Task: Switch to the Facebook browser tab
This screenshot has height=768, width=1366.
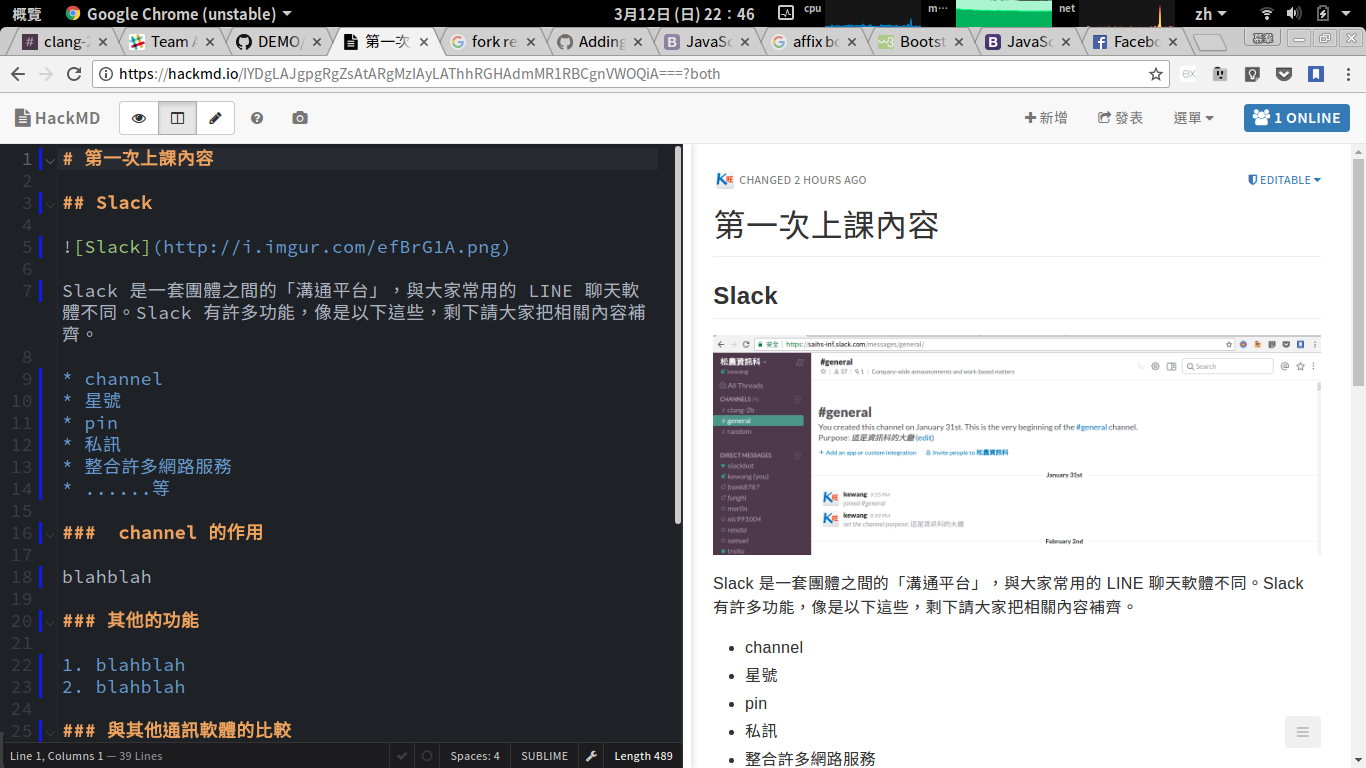Action: (x=1136, y=42)
